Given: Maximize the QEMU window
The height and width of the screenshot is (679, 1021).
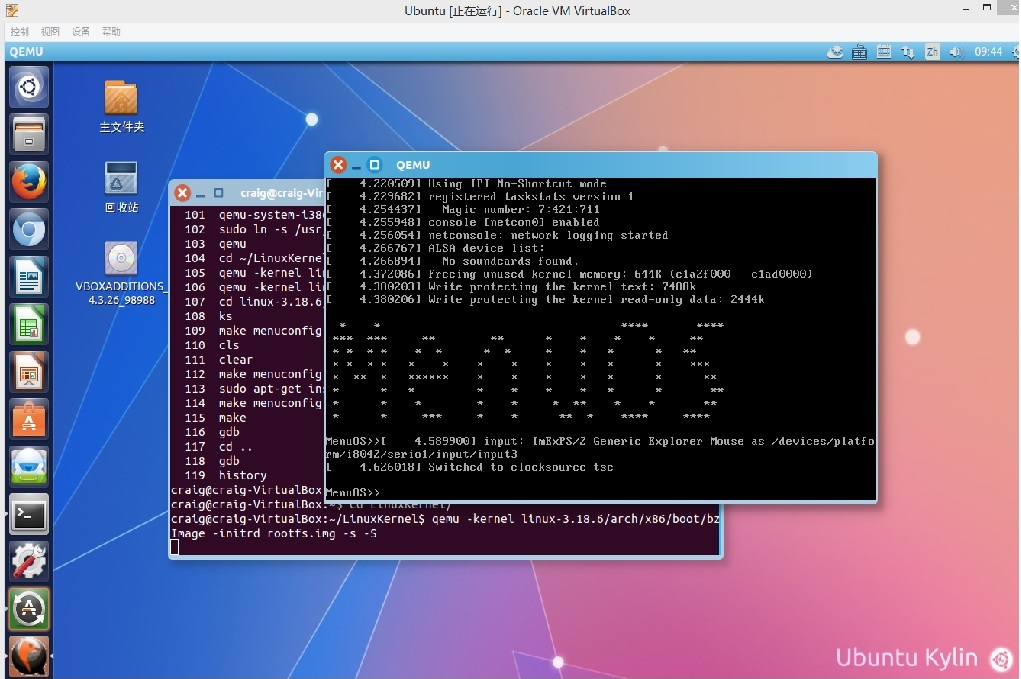Looking at the screenshot, I should tap(374, 165).
